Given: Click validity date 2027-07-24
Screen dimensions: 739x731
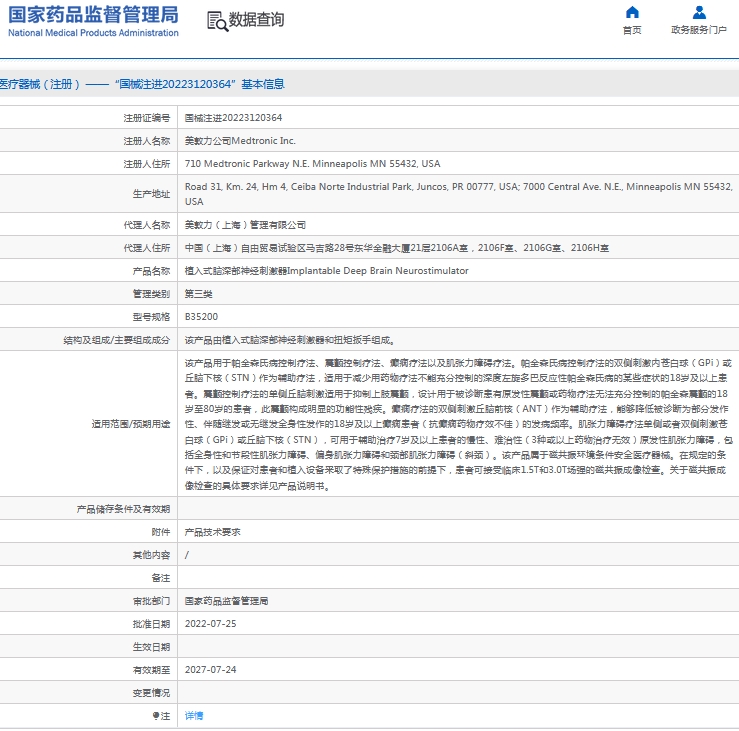Looking at the screenshot, I should pyautogui.click(x=211, y=670).
